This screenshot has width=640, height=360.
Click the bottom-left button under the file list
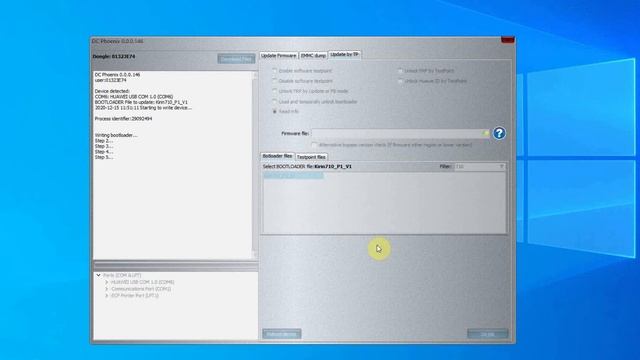tap(282, 334)
